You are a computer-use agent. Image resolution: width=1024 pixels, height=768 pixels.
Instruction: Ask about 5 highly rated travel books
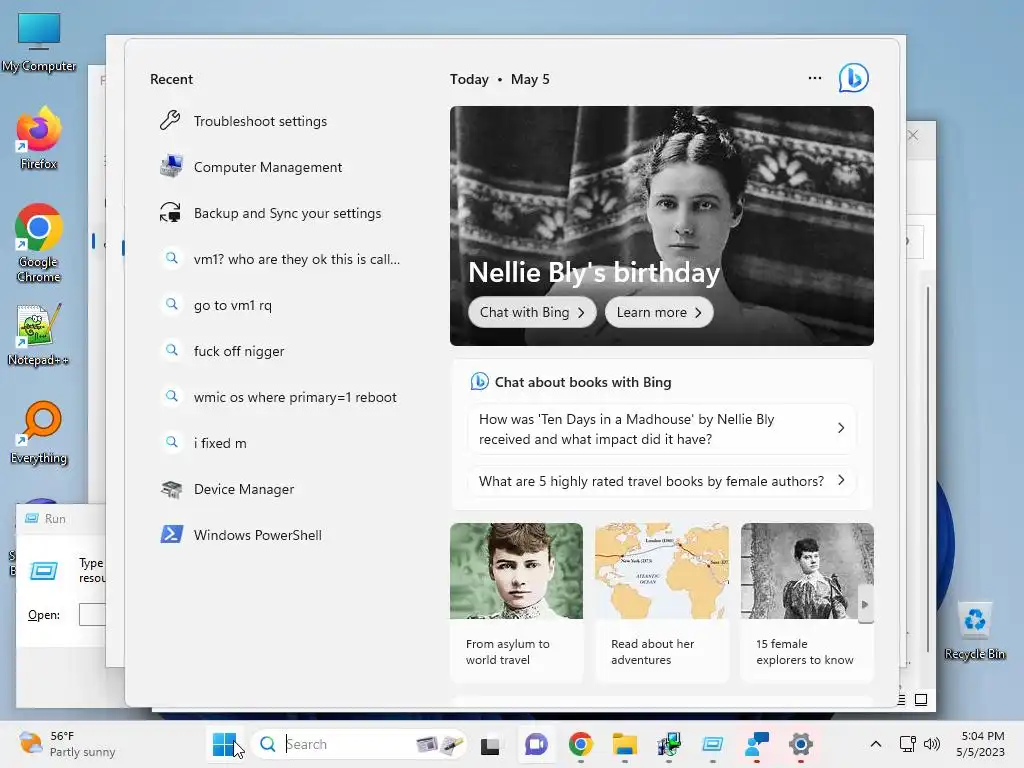click(662, 481)
